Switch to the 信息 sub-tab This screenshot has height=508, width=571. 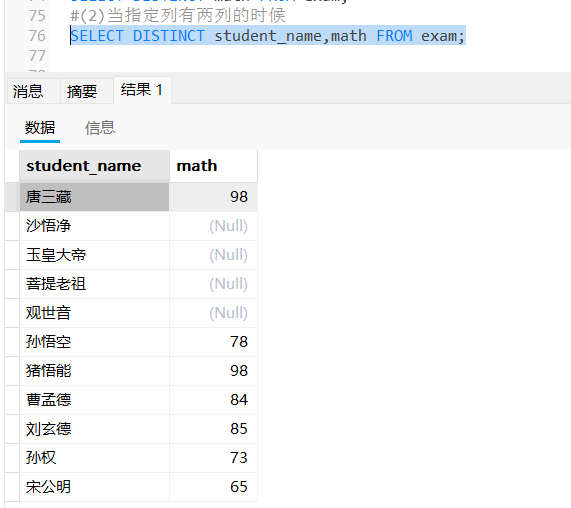coord(100,128)
